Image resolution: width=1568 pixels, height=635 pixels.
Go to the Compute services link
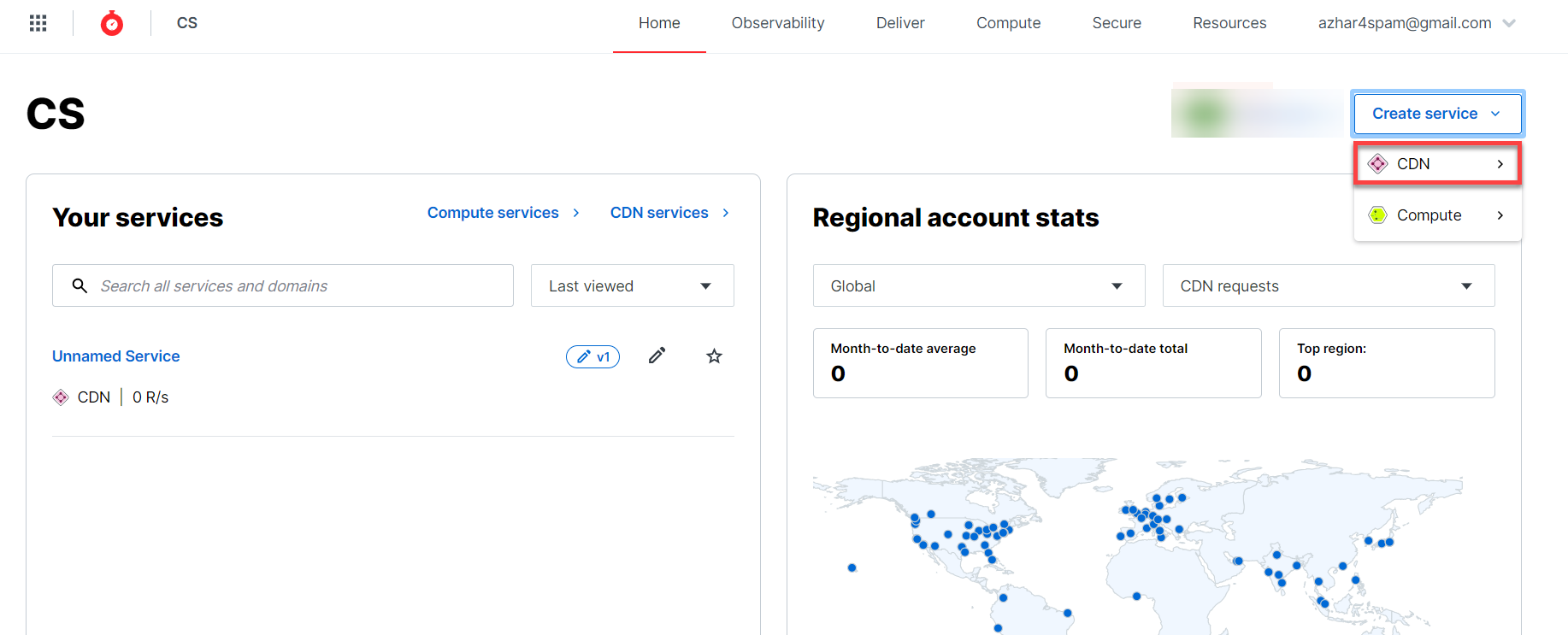[493, 213]
